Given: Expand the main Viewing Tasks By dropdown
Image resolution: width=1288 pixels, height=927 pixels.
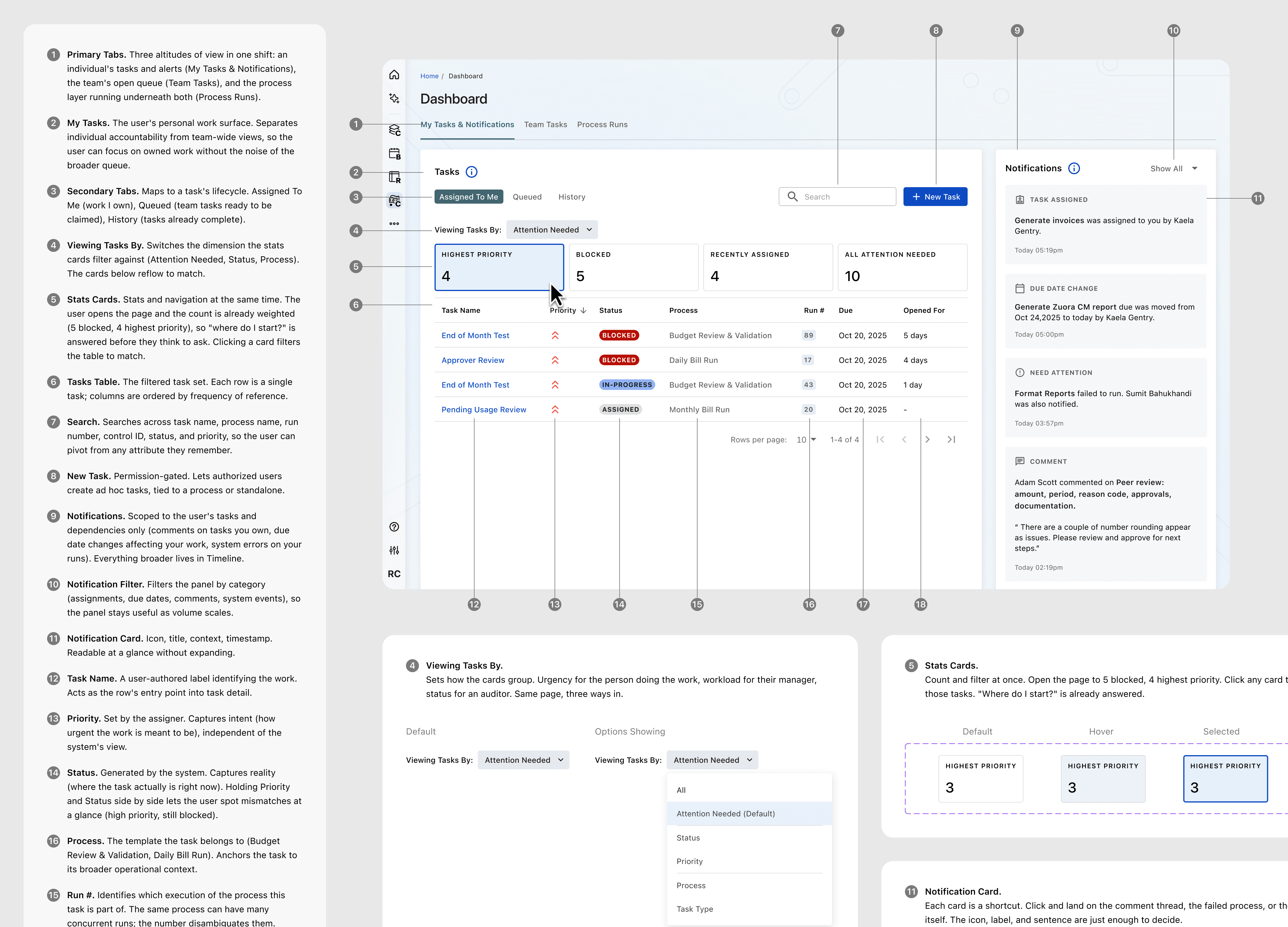Looking at the screenshot, I should pos(552,230).
